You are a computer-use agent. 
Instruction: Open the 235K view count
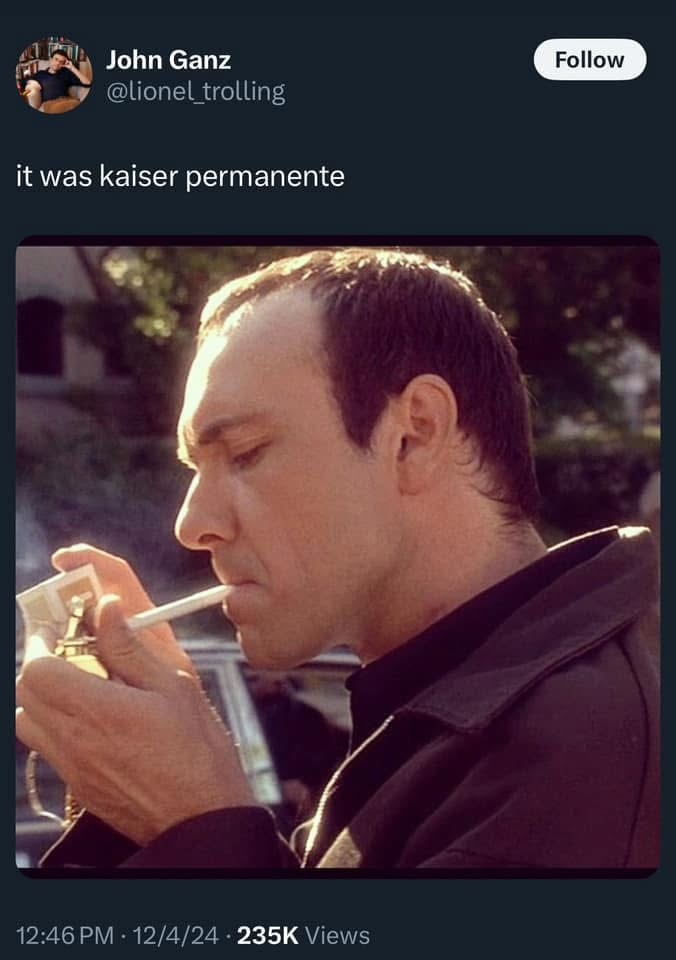[268, 936]
